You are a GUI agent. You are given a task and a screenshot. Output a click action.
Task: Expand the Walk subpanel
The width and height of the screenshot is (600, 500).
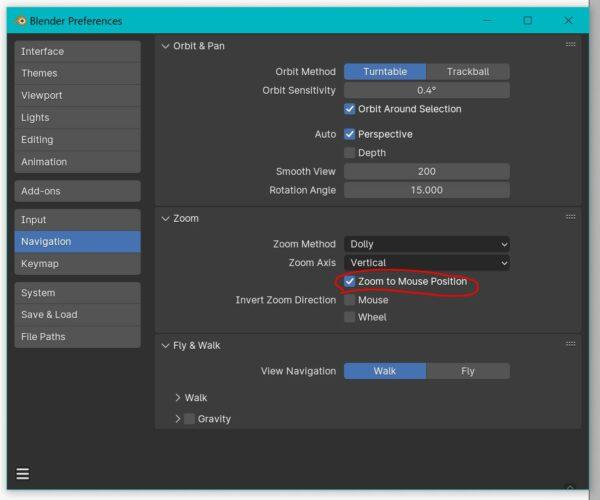tap(178, 398)
